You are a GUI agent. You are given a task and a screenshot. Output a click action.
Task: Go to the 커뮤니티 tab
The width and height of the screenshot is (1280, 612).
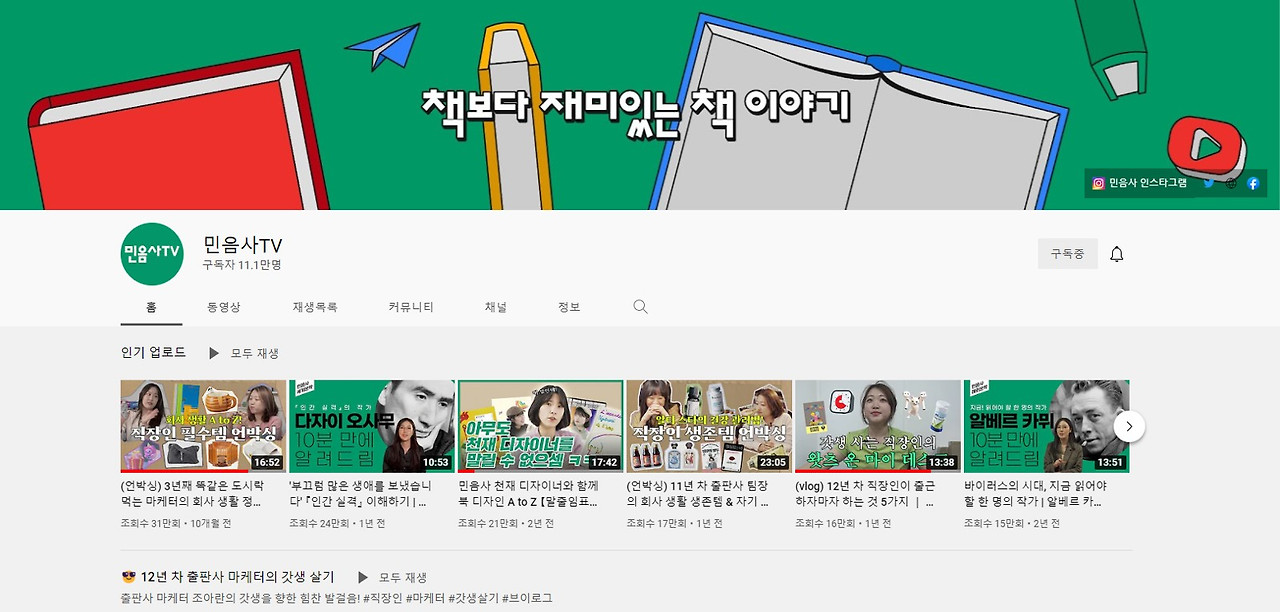[411, 307]
